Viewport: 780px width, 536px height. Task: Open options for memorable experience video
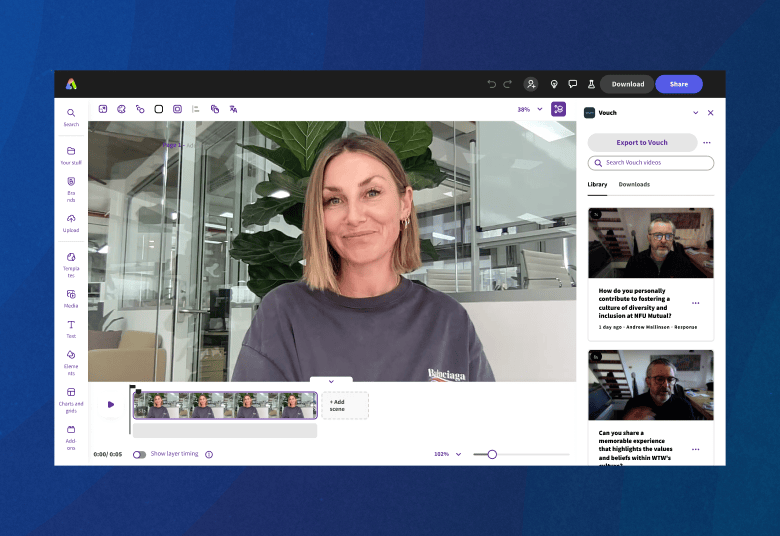695,449
